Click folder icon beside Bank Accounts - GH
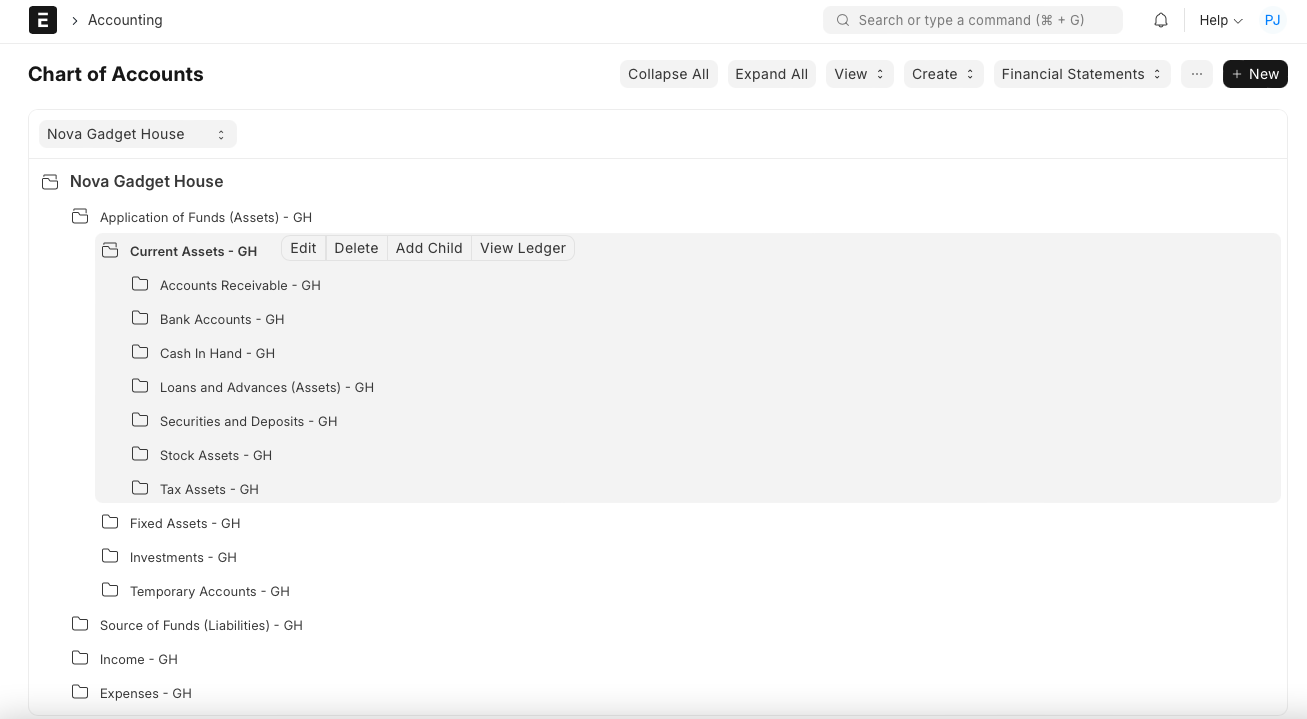This screenshot has width=1307, height=719. (x=140, y=319)
